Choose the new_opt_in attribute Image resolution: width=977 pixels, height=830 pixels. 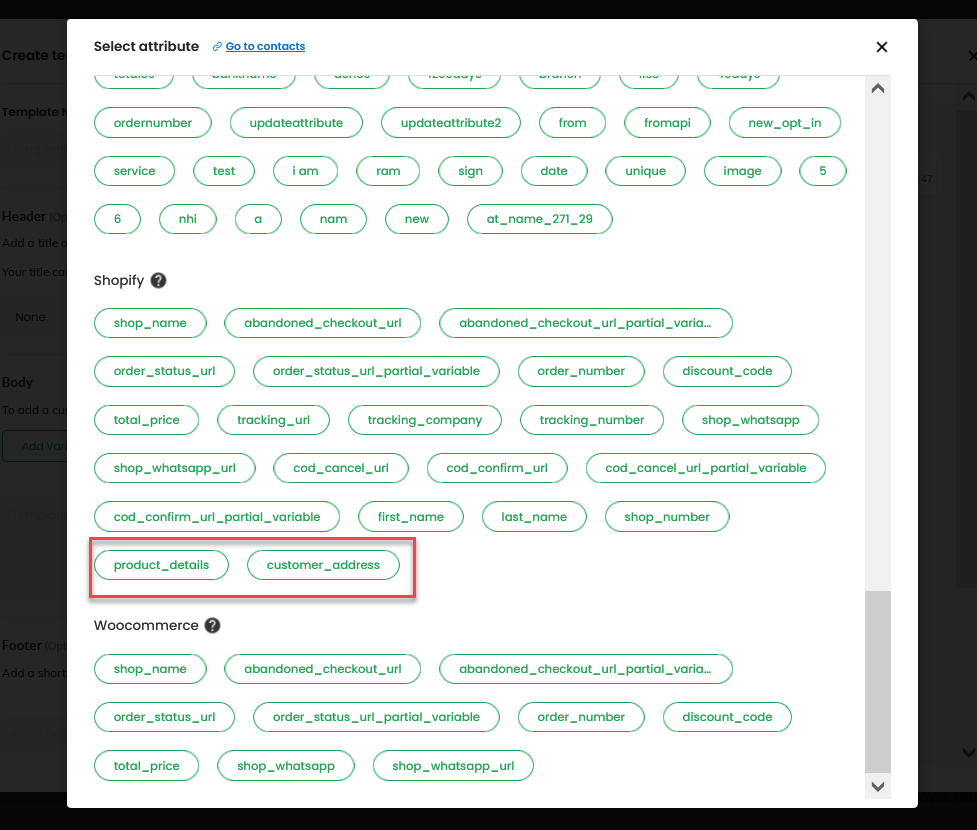784,123
